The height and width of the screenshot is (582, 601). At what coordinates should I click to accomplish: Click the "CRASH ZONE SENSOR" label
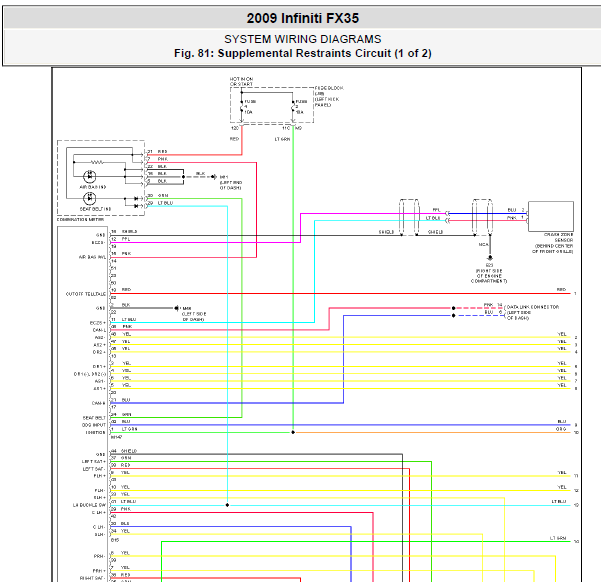[559, 237]
